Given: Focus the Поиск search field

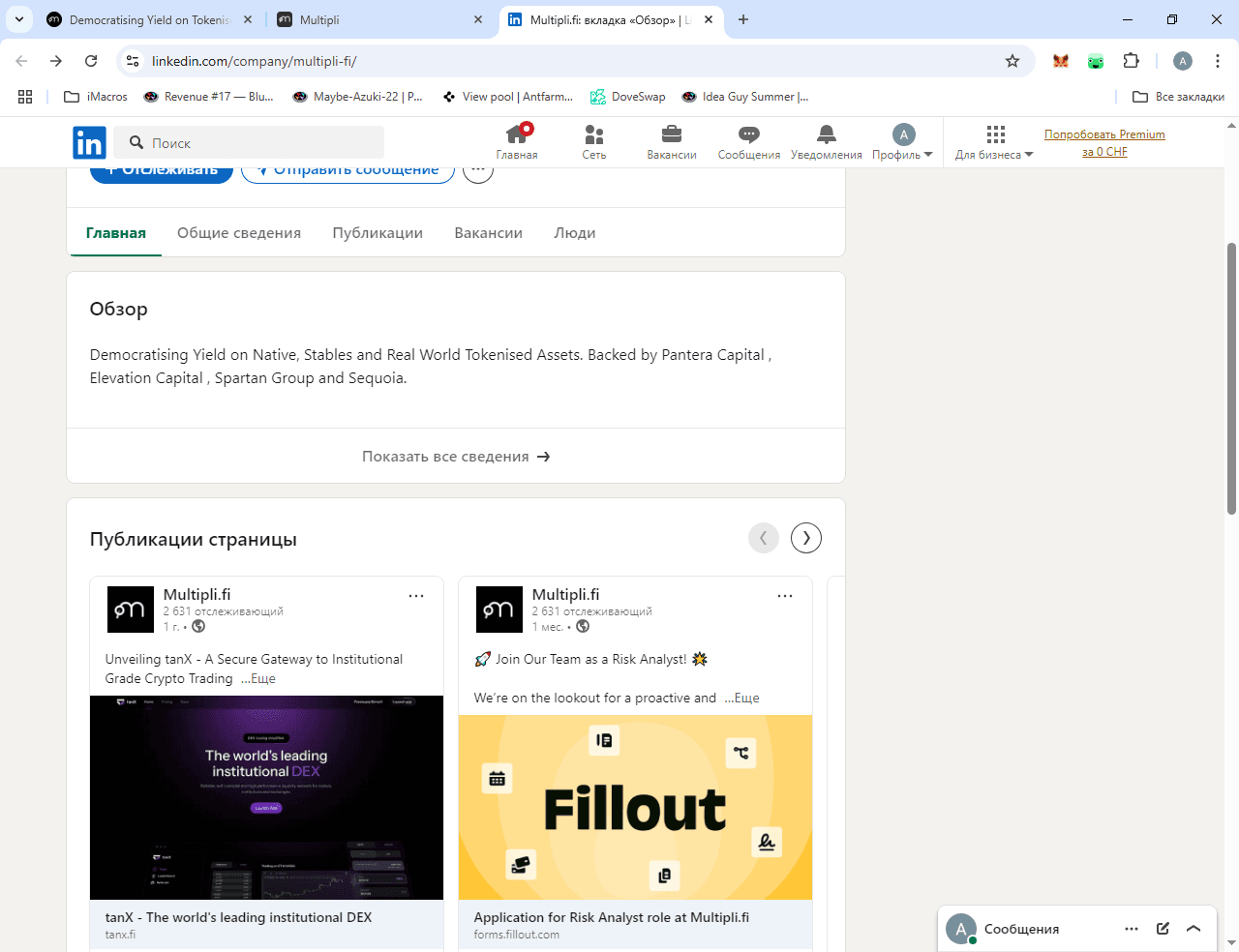Looking at the screenshot, I should tap(249, 143).
